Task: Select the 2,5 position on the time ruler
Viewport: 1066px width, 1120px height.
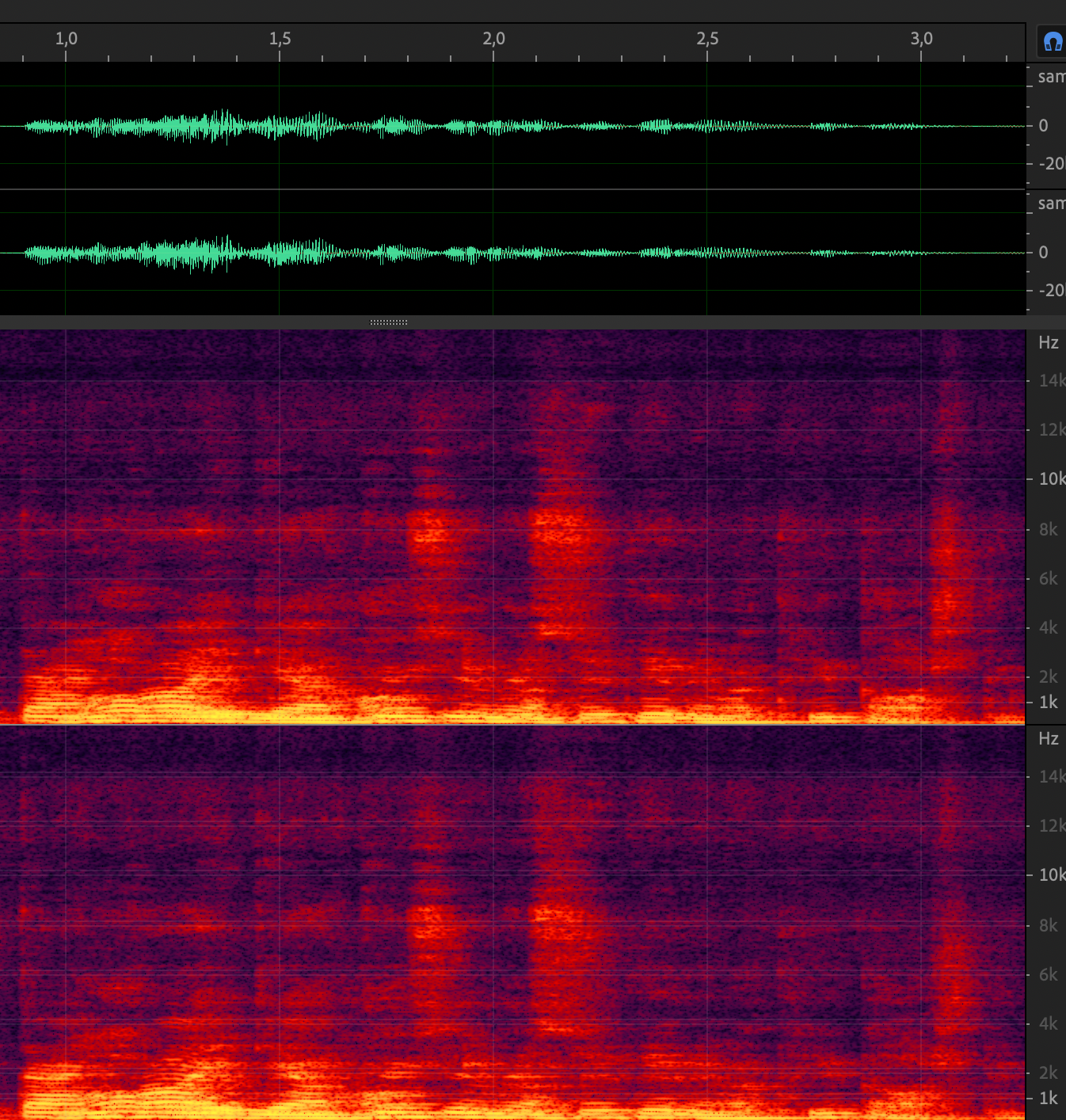Action: 707,39
